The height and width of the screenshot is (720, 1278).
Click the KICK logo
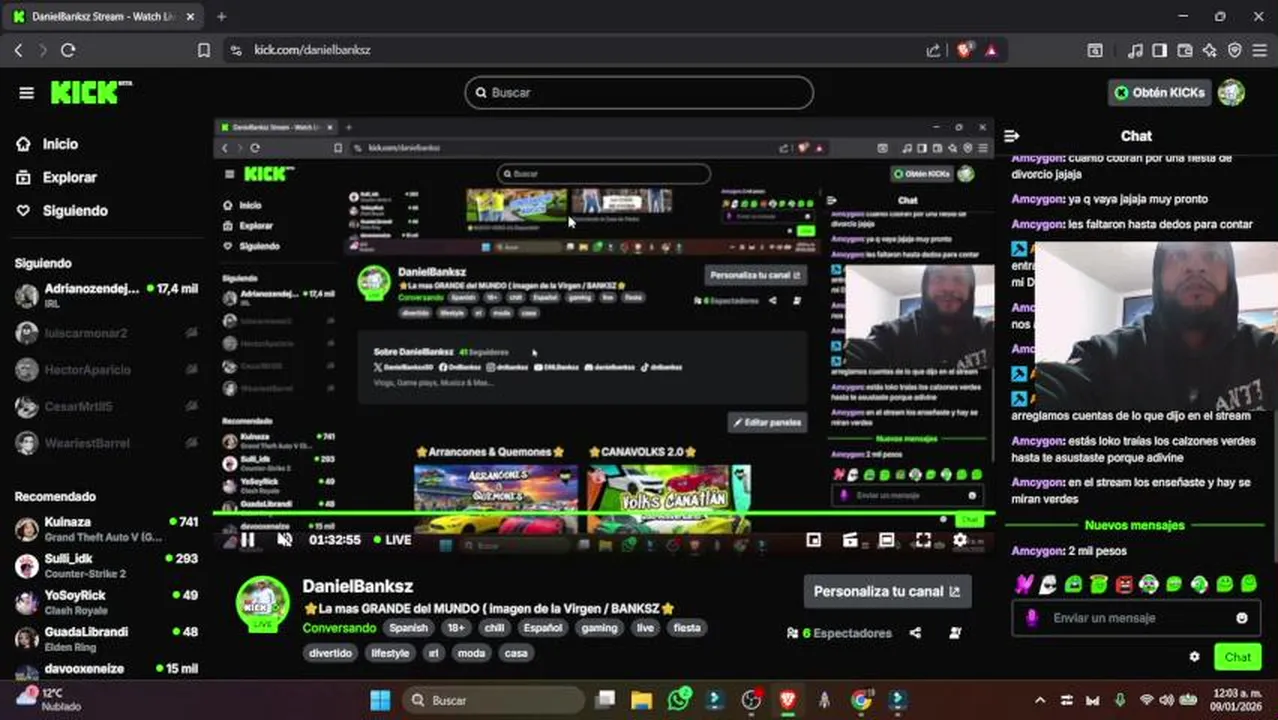click(x=90, y=92)
